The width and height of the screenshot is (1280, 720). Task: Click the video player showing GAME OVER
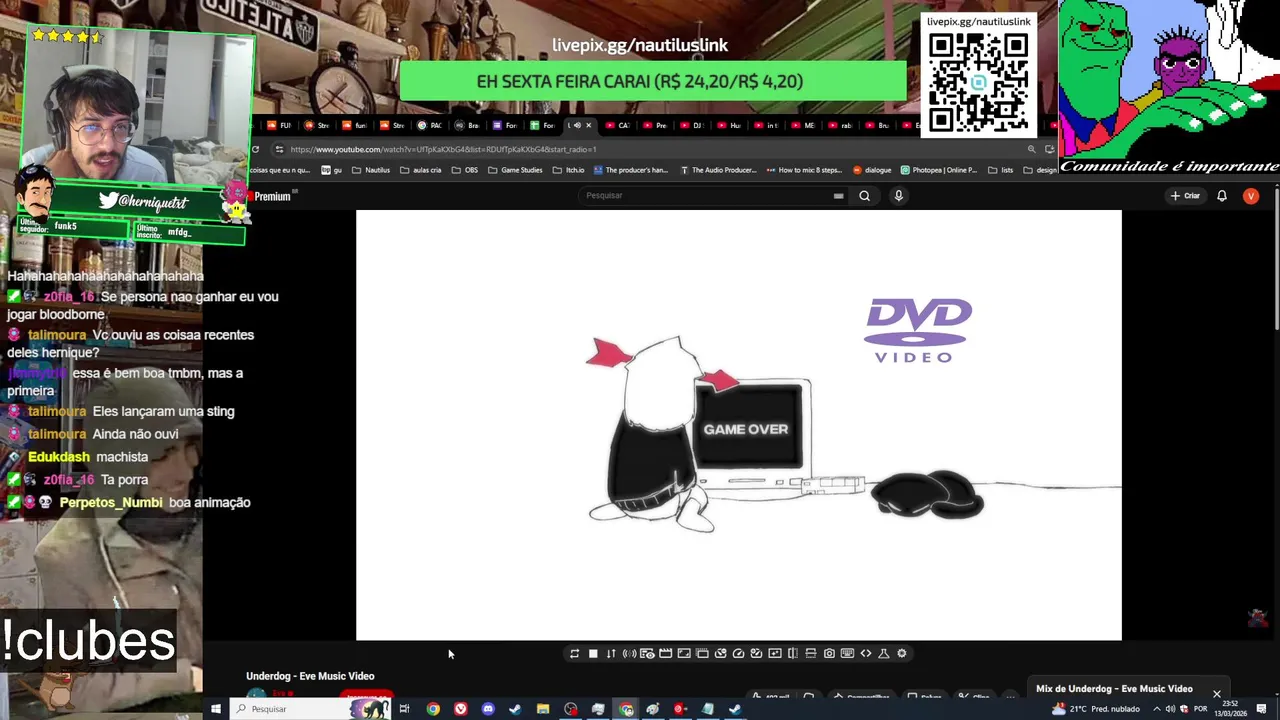[739, 425]
